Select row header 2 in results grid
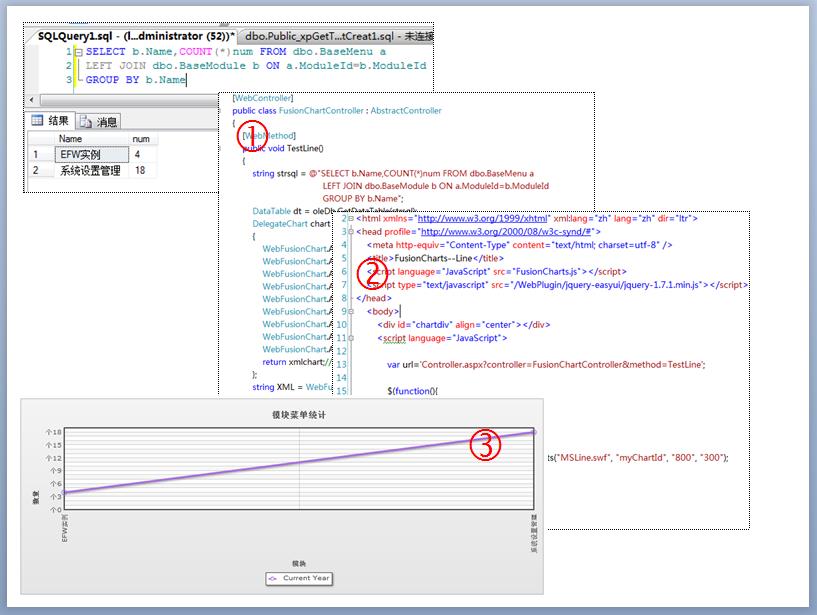817x615 pixels. (41, 170)
